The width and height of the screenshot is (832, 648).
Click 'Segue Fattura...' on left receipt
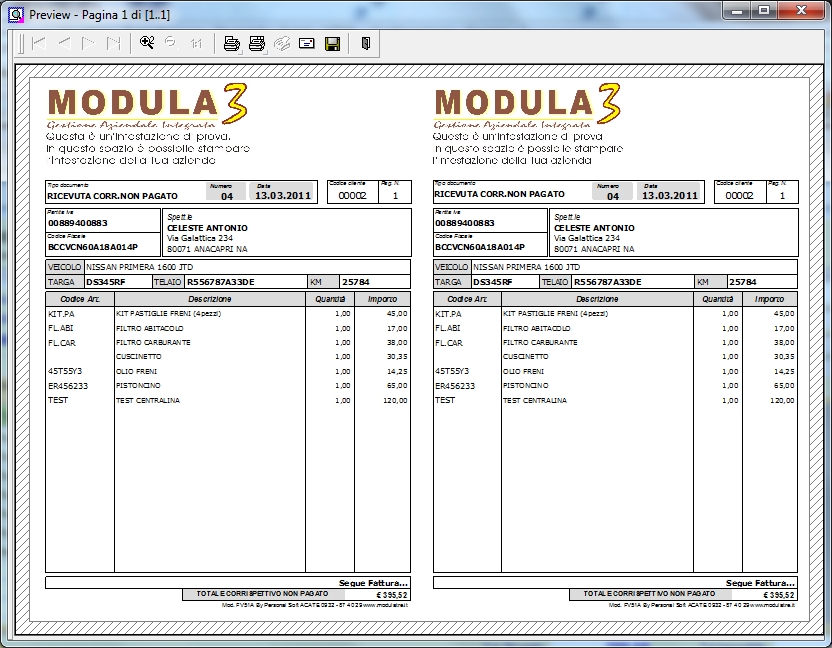click(373, 583)
